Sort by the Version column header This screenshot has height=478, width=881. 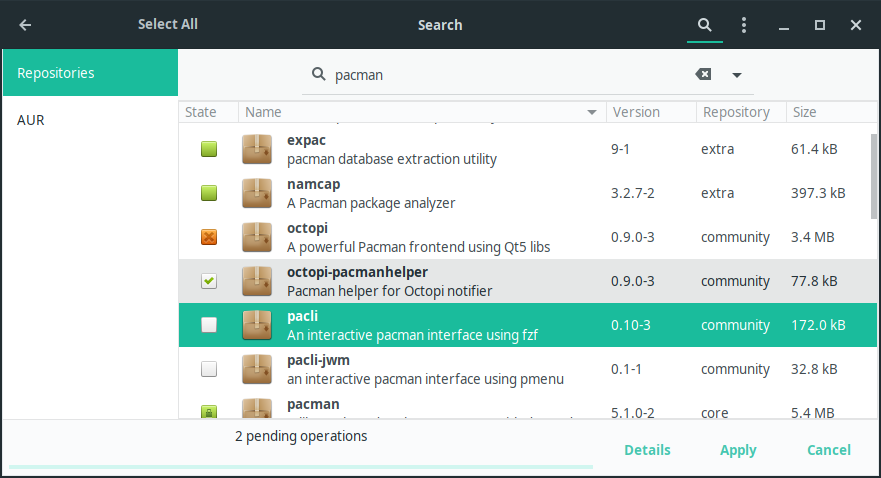[x=651, y=112]
